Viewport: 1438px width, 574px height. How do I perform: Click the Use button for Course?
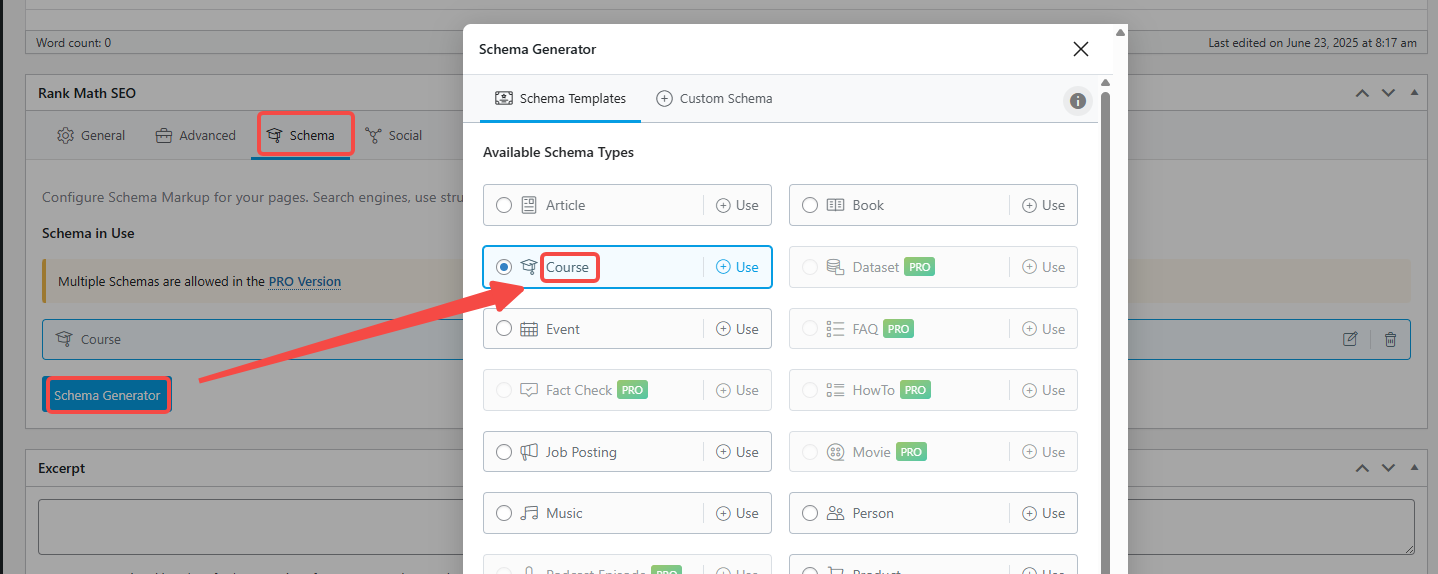pos(738,267)
